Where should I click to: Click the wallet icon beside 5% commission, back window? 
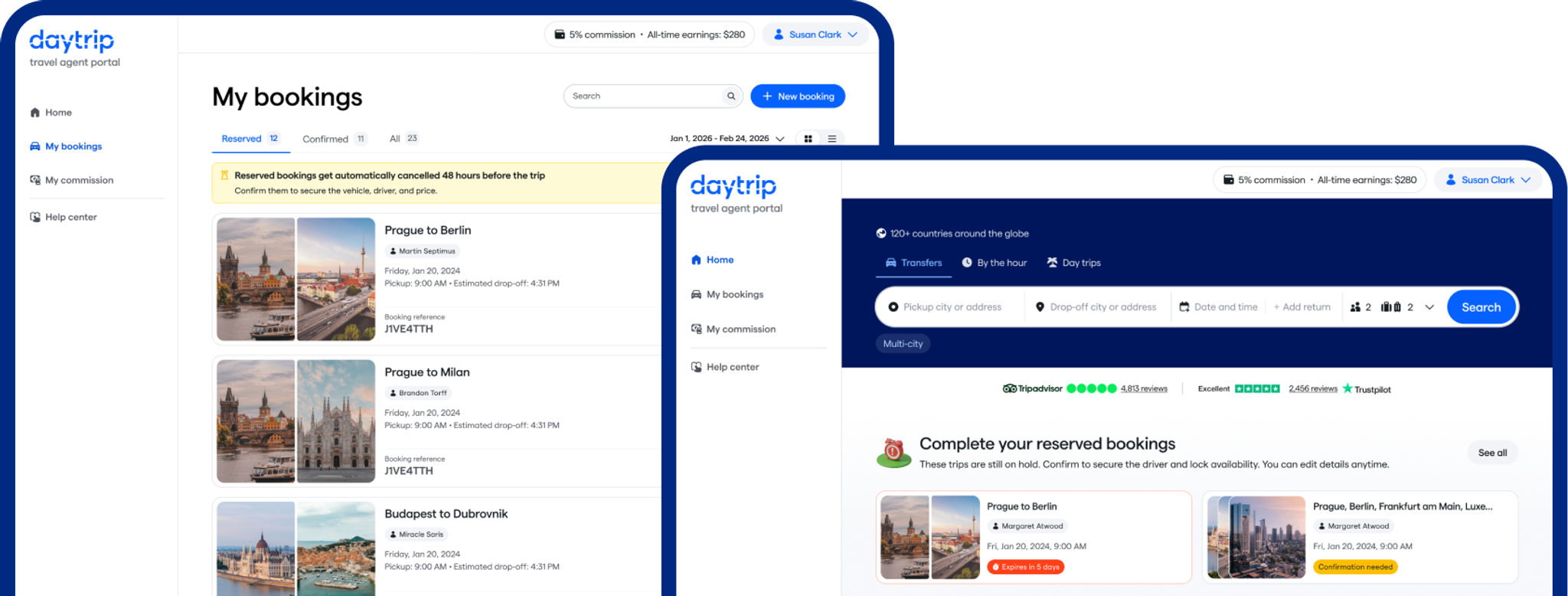(560, 34)
